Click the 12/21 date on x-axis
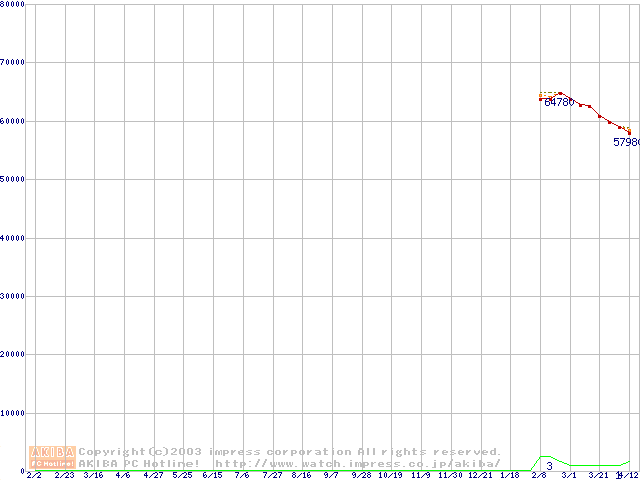The image size is (640, 480). pos(480,475)
